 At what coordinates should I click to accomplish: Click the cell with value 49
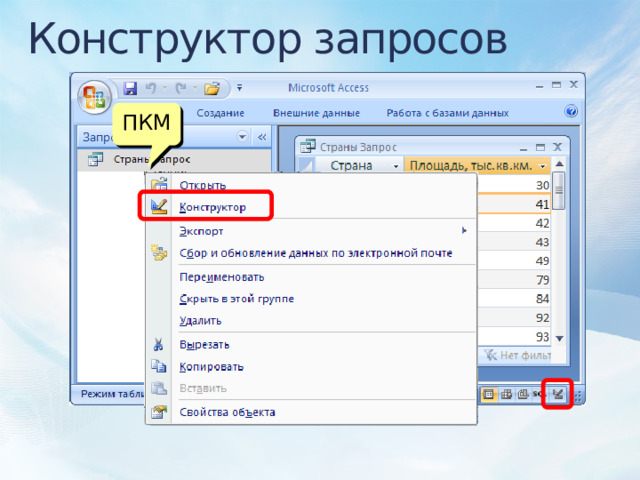513,261
